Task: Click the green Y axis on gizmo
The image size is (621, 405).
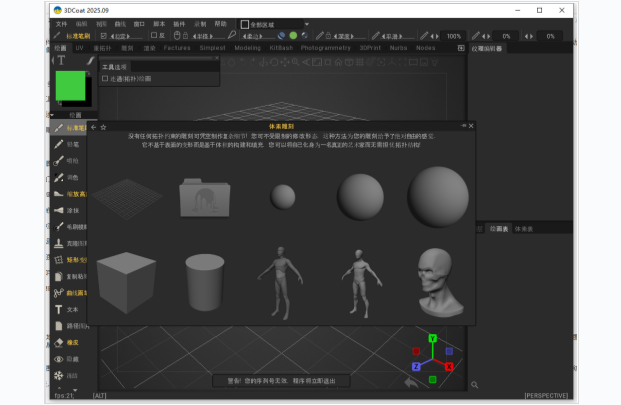Action: click(x=432, y=339)
